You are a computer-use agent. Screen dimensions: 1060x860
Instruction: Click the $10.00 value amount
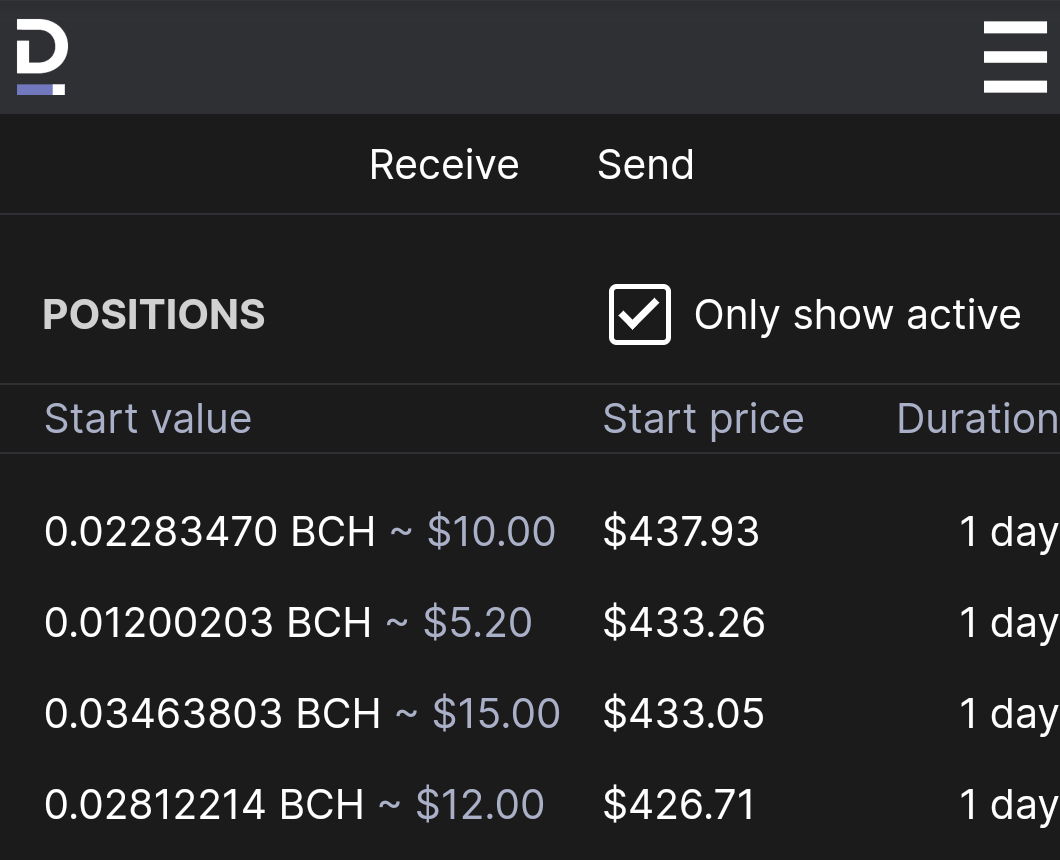pos(491,531)
